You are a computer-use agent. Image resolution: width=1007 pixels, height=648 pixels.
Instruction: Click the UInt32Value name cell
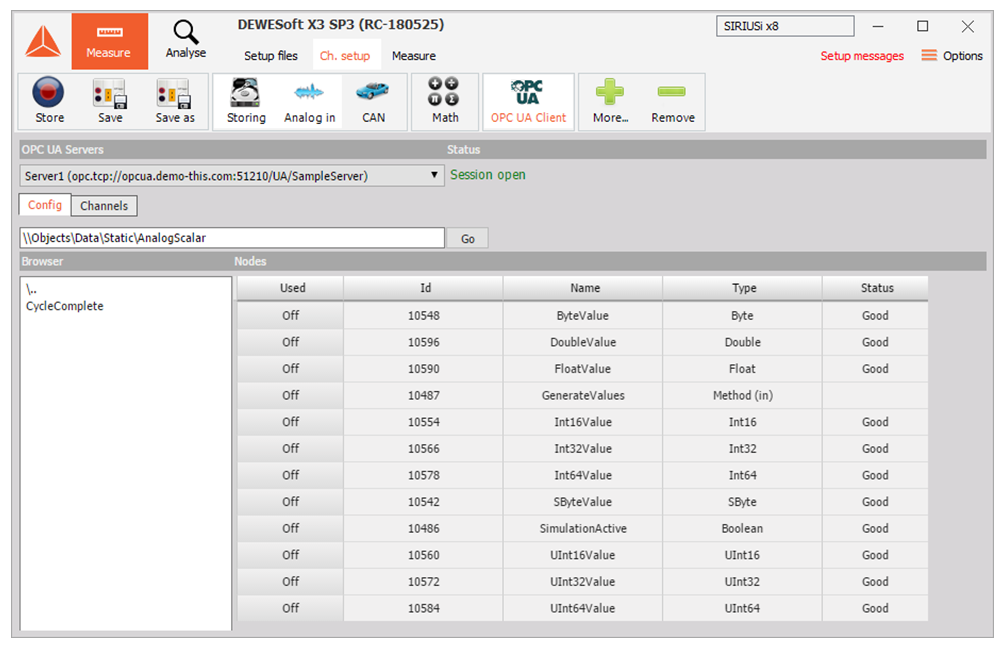pyautogui.click(x=583, y=581)
